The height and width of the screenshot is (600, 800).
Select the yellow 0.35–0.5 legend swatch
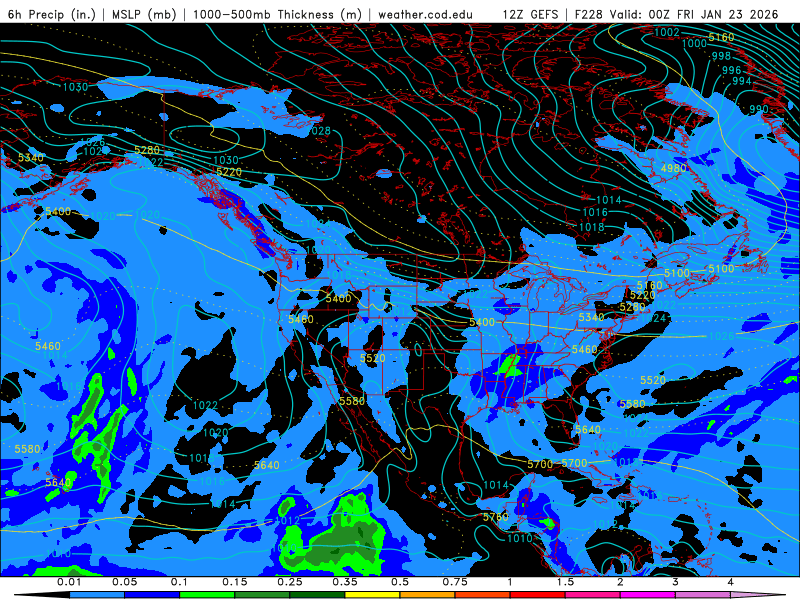[x=372, y=595]
